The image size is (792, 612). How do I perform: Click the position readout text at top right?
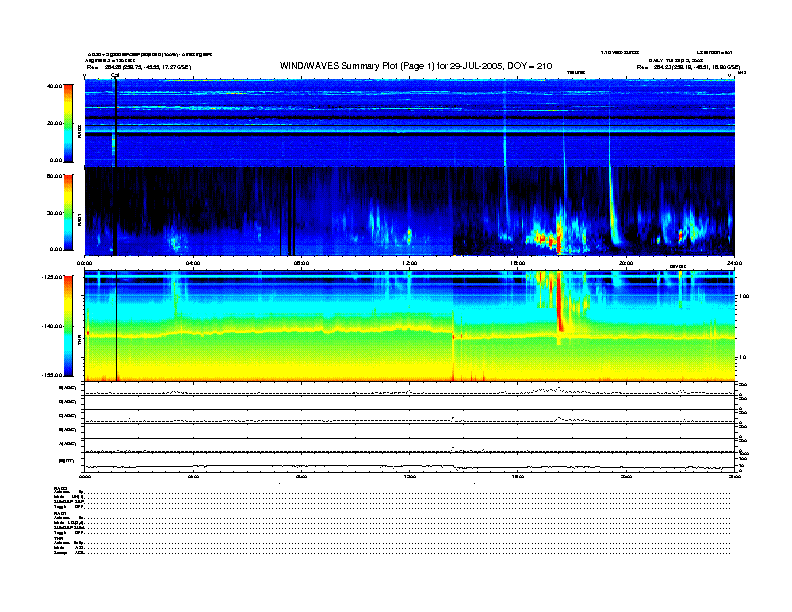[688, 67]
